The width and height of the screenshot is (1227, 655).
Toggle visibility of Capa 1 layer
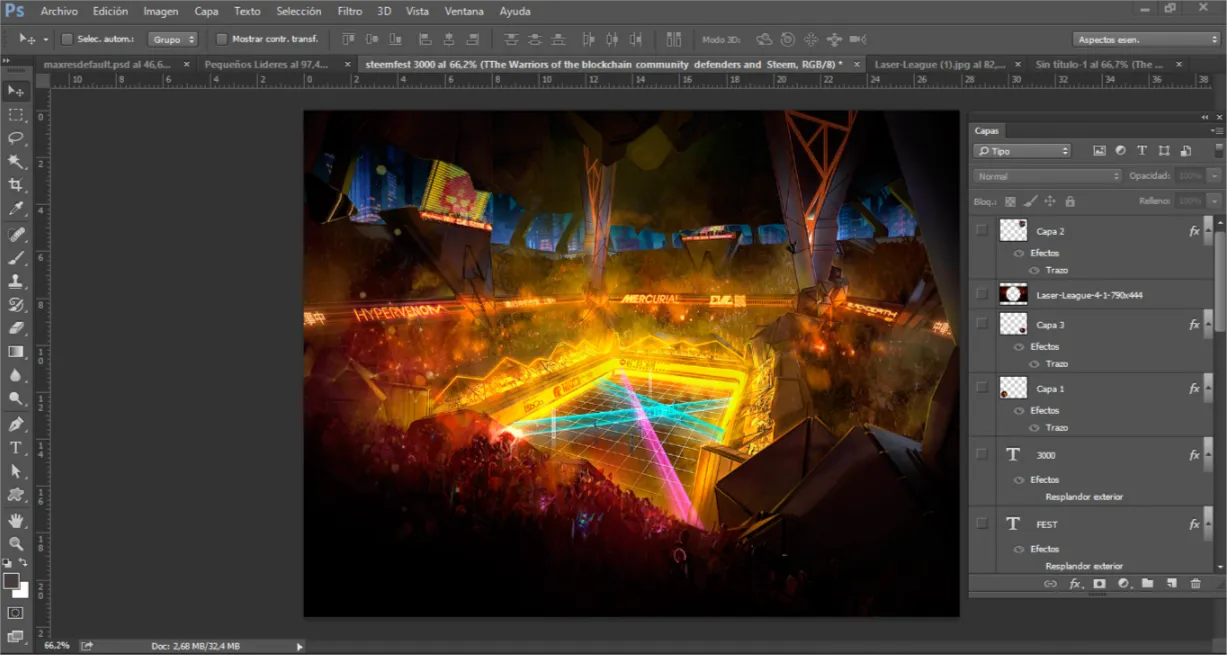(982, 388)
